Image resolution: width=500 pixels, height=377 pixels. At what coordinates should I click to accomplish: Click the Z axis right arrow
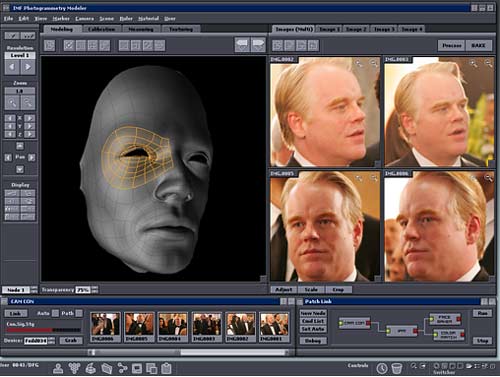(30, 134)
